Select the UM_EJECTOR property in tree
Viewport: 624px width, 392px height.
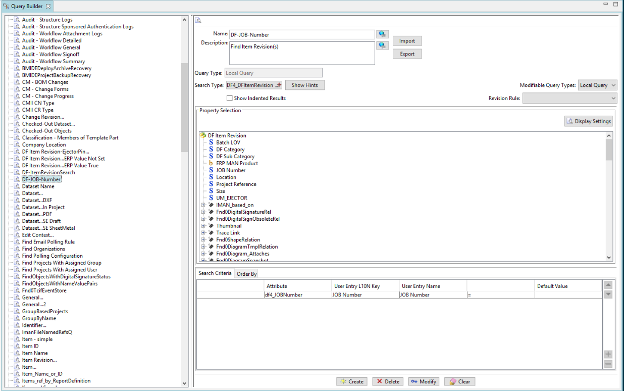(232, 198)
